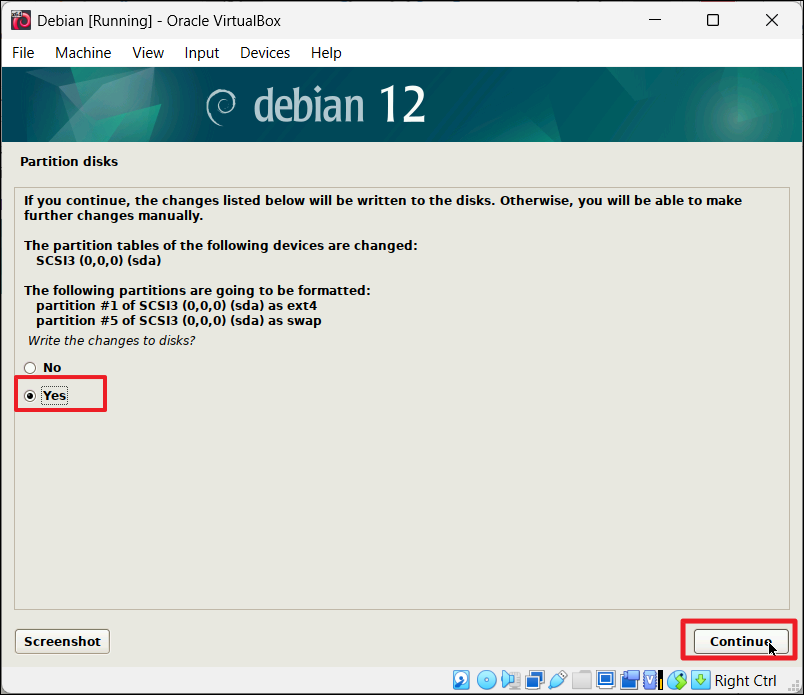The image size is (804, 695).
Task: Click the optical disc status icon
Action: click(x=486, y=681)
